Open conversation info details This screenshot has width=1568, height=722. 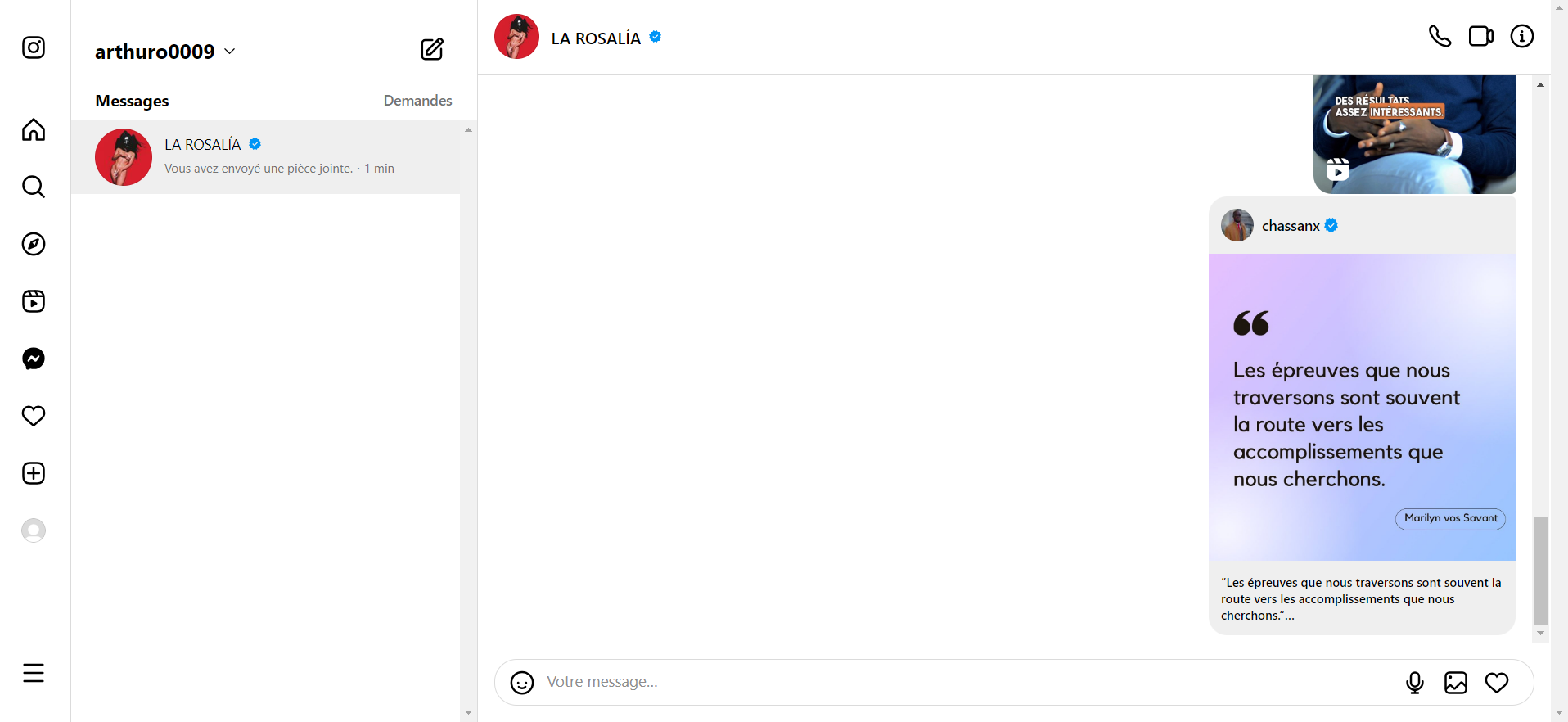1521,37
